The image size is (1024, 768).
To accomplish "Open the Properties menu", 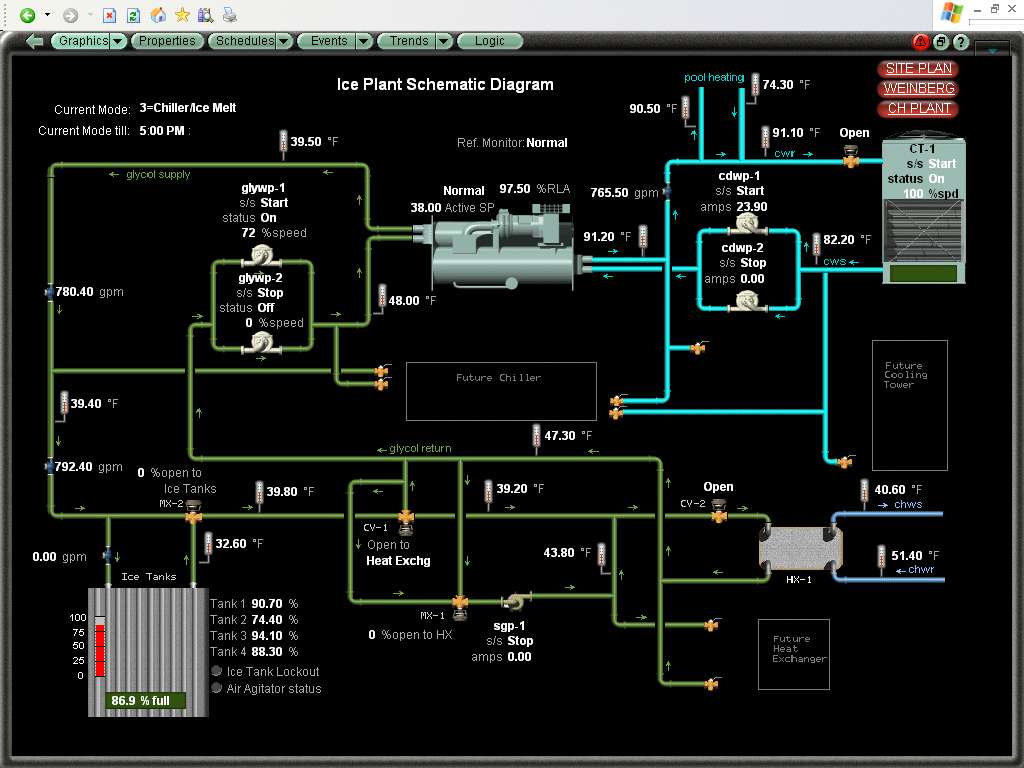I will [166, 42].
